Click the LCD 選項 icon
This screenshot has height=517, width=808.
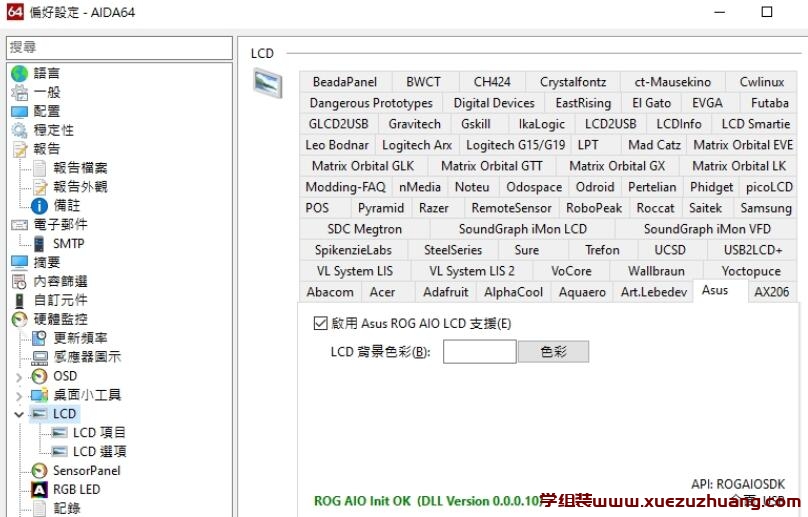(59, 452)
